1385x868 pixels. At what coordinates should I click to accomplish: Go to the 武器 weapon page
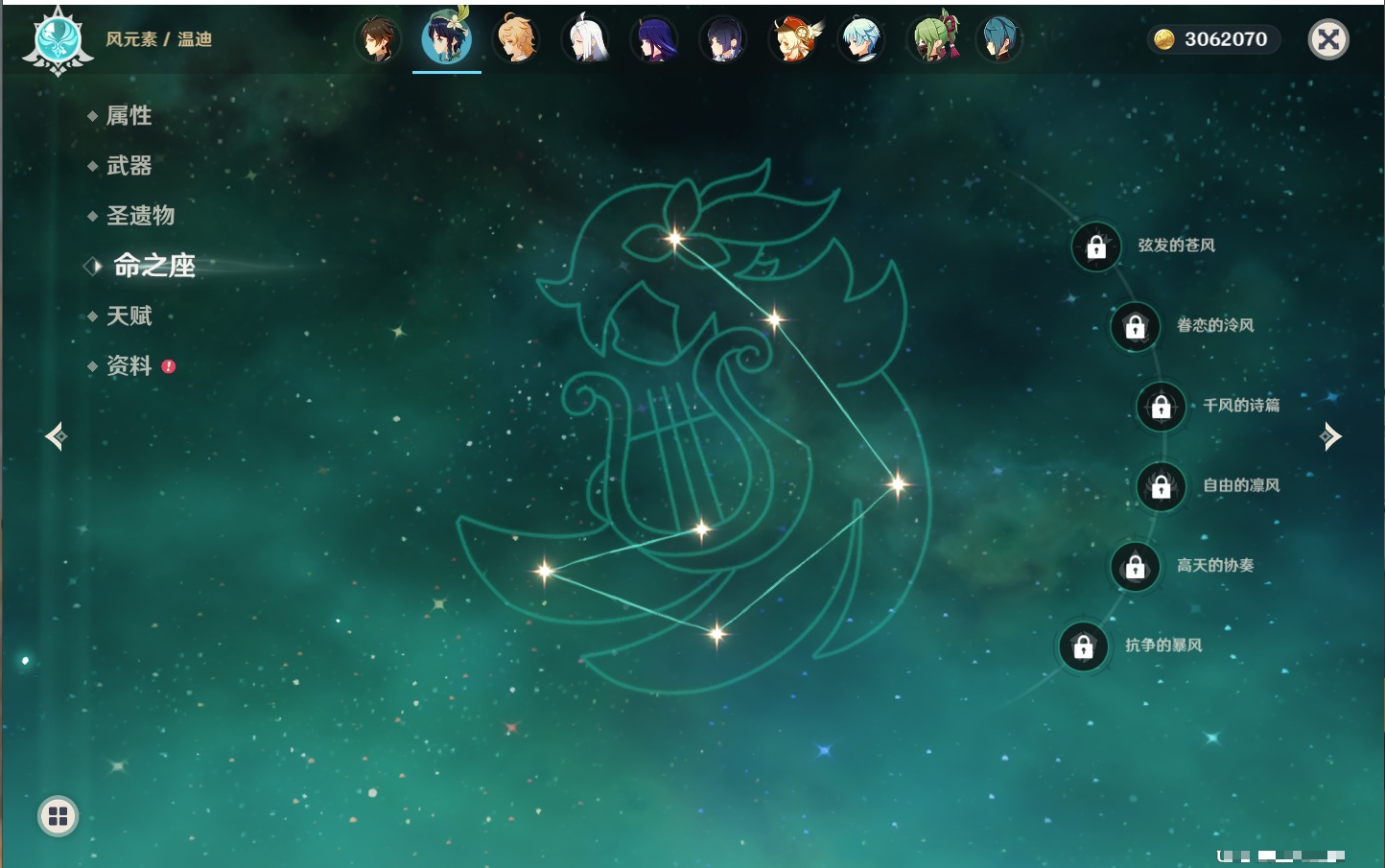(129, 166)
